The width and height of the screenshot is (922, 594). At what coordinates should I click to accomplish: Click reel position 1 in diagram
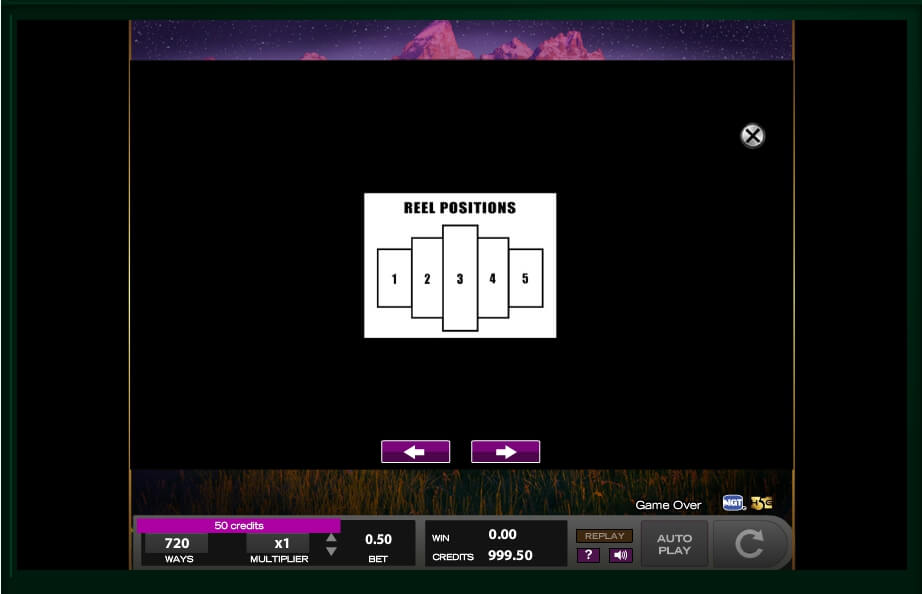[394, 278]
